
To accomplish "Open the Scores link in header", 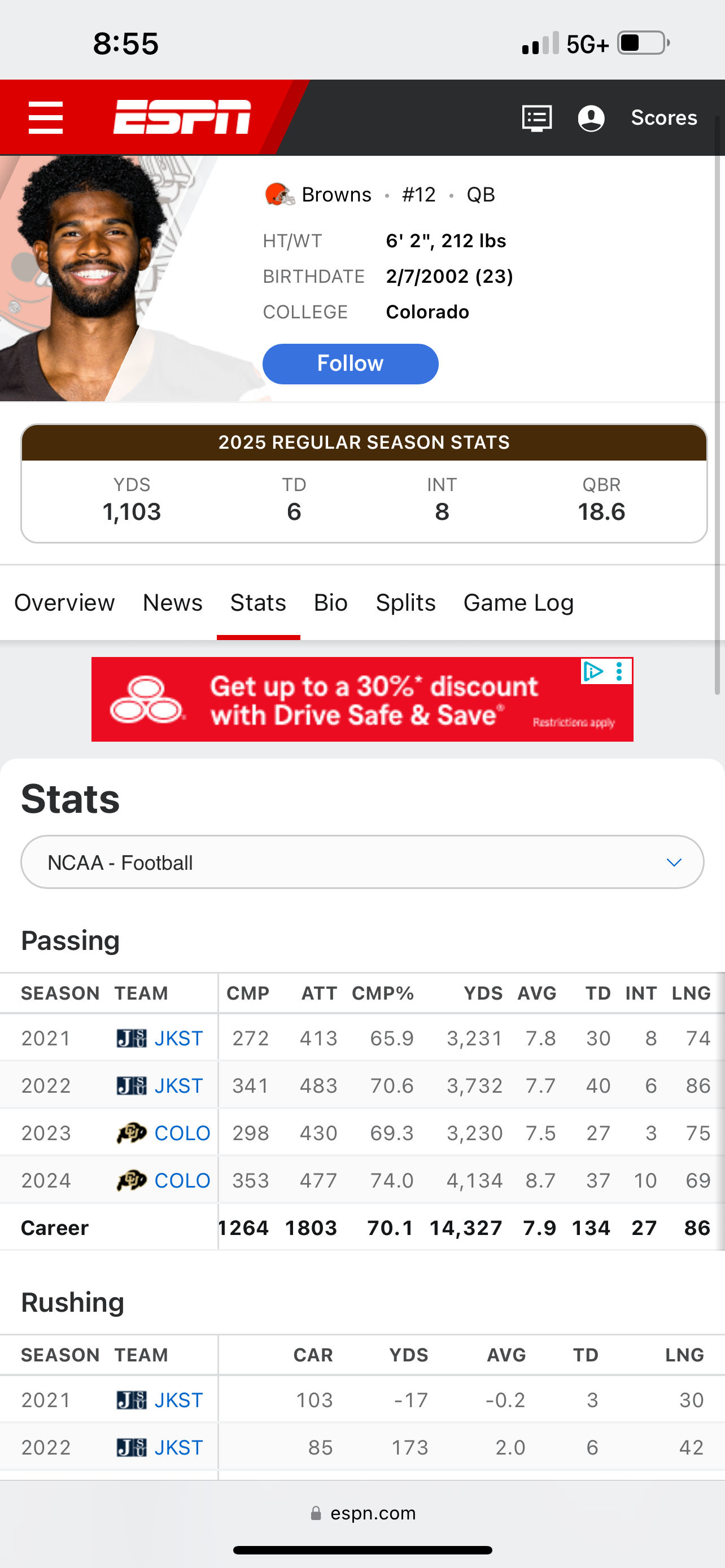I will pyautogui.click(x=663, y=117).
